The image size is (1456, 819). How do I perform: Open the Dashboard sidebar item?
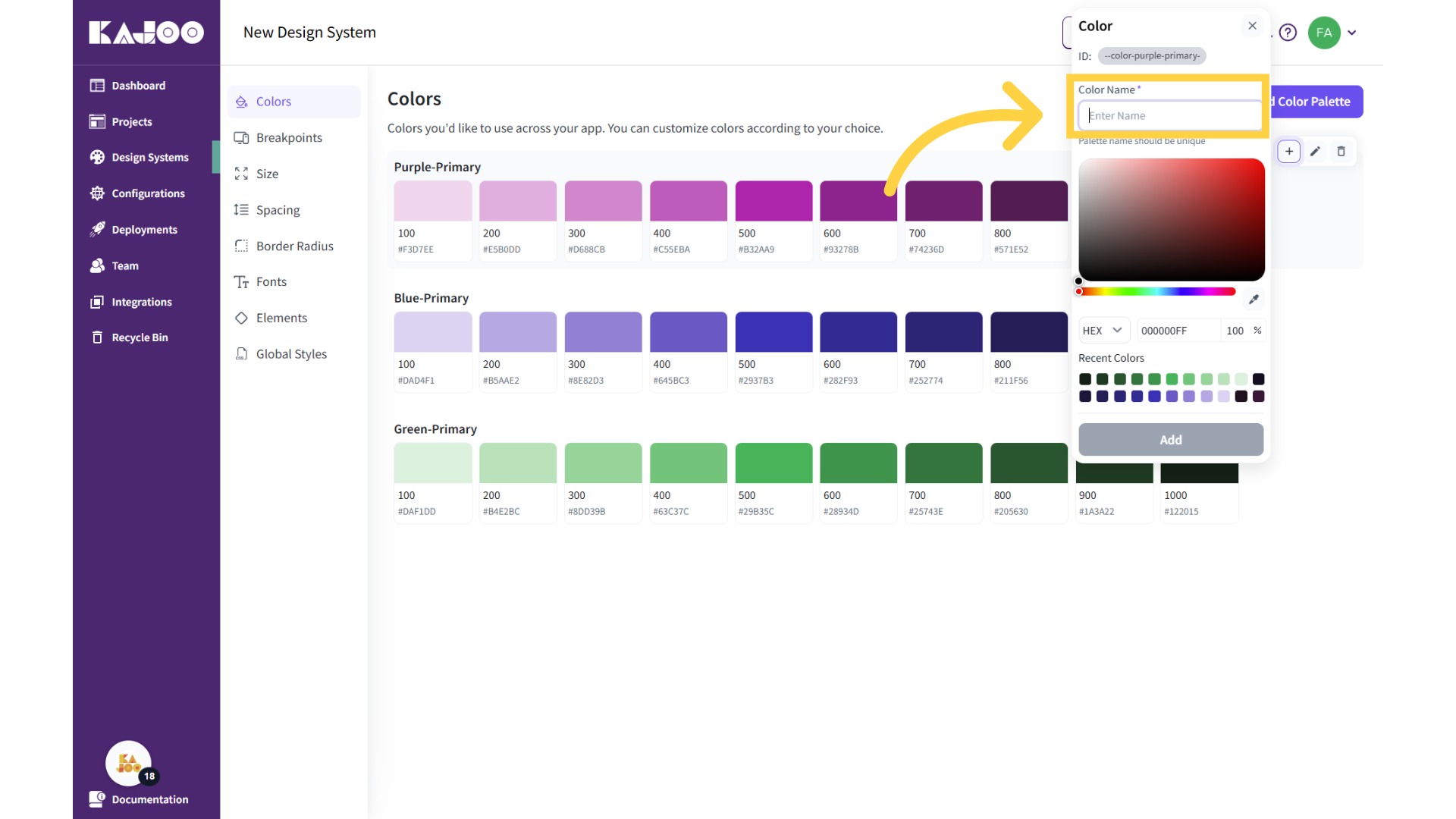(139, 86)
